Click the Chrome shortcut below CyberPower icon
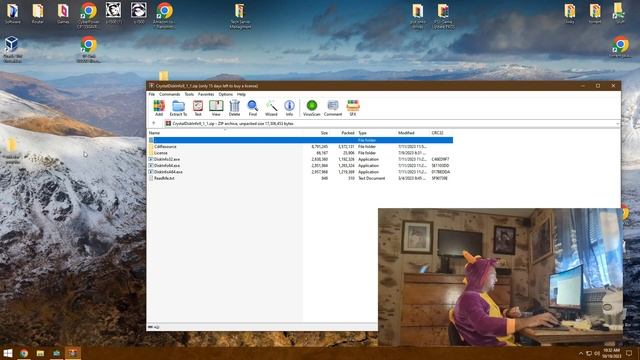This screenshot has width=640, height=360. click(x=88, y=49)
